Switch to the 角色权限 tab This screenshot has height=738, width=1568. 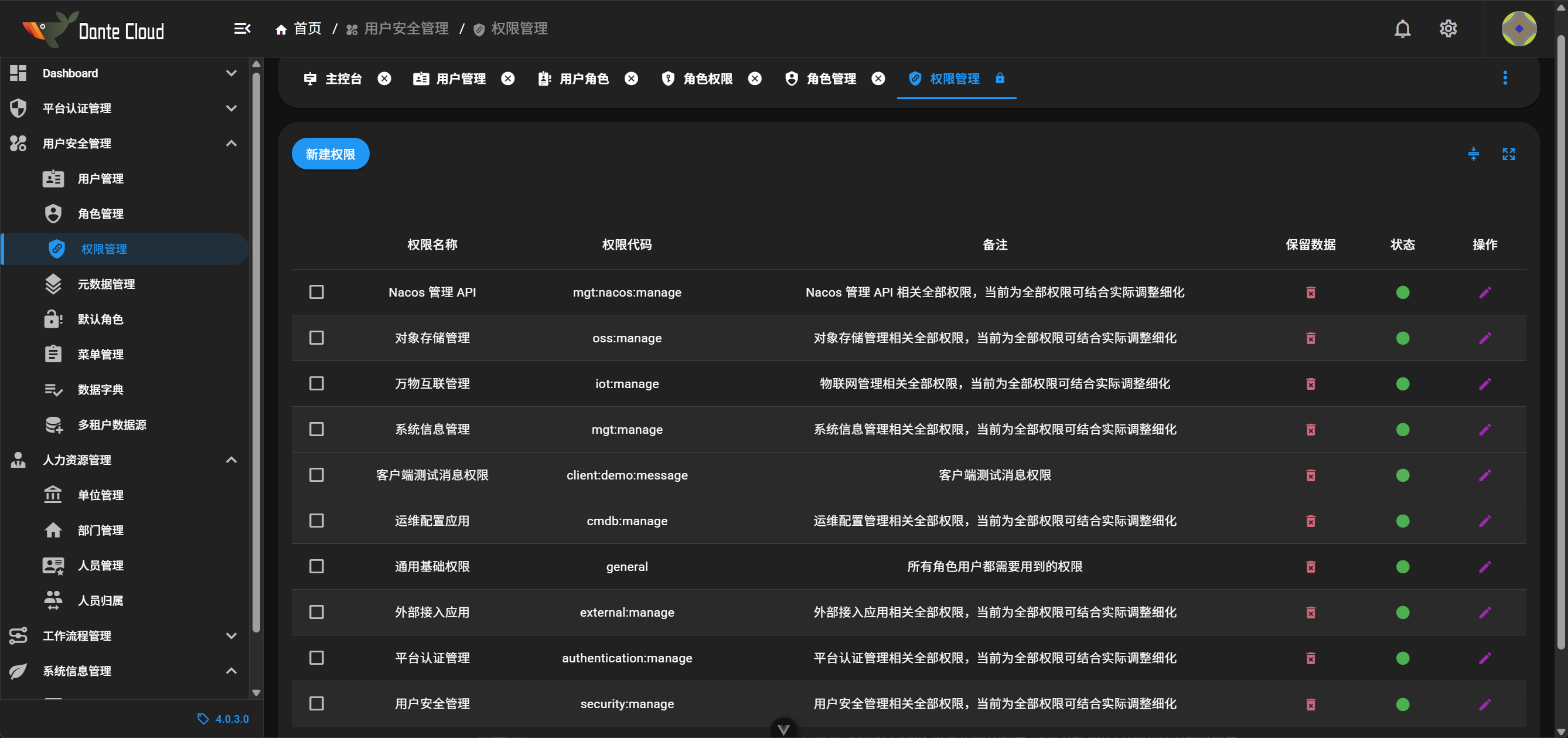pyautogui.click(x=707, y=79)
